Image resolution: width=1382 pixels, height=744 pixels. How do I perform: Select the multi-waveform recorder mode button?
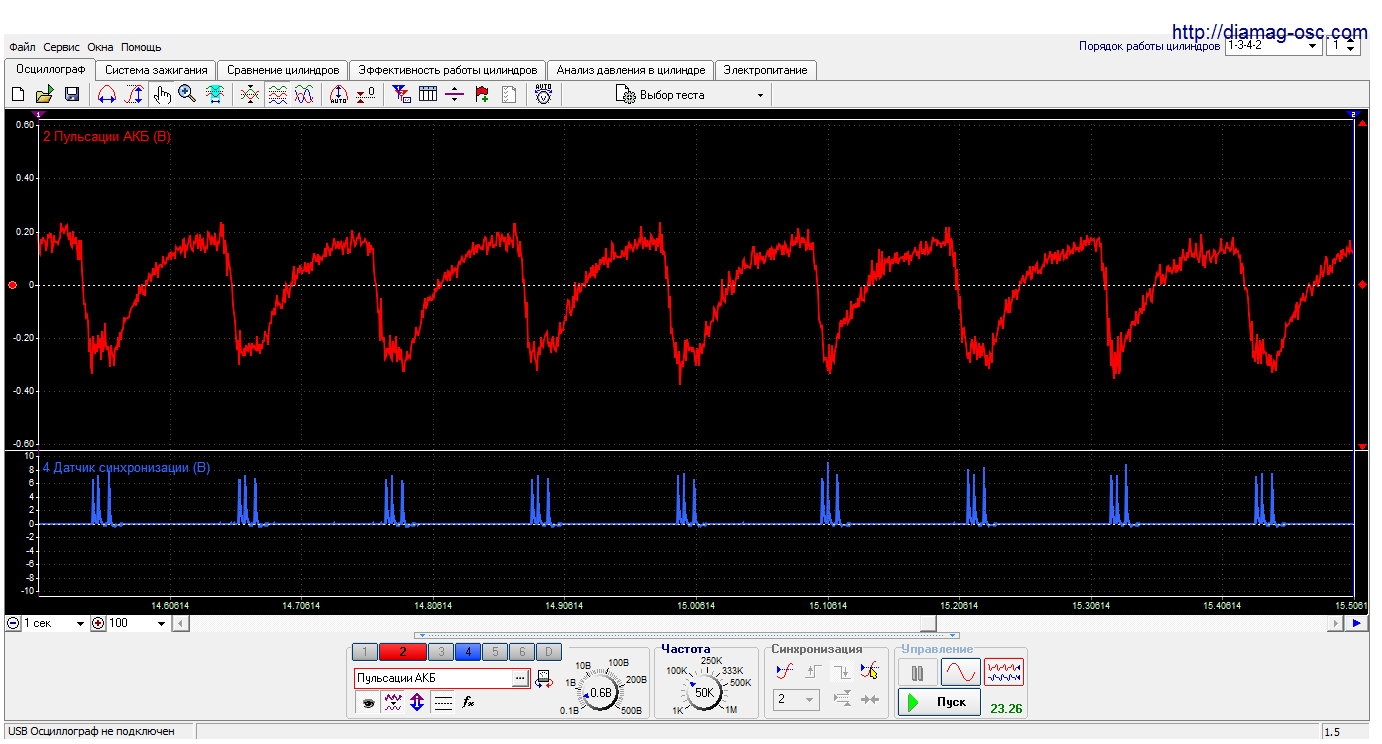(1004, 672)
